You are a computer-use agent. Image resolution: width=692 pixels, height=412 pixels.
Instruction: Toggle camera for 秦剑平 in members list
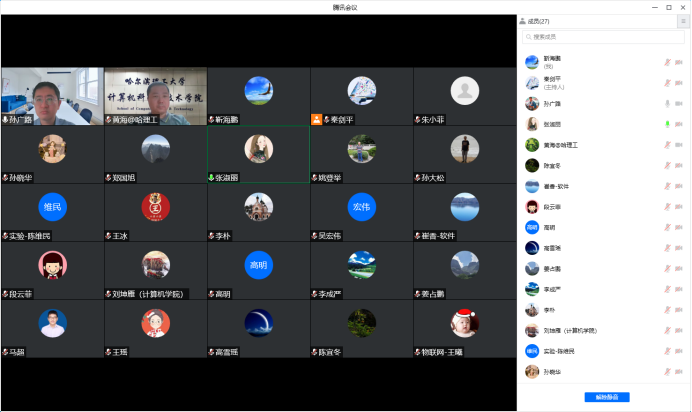point(679,82)
